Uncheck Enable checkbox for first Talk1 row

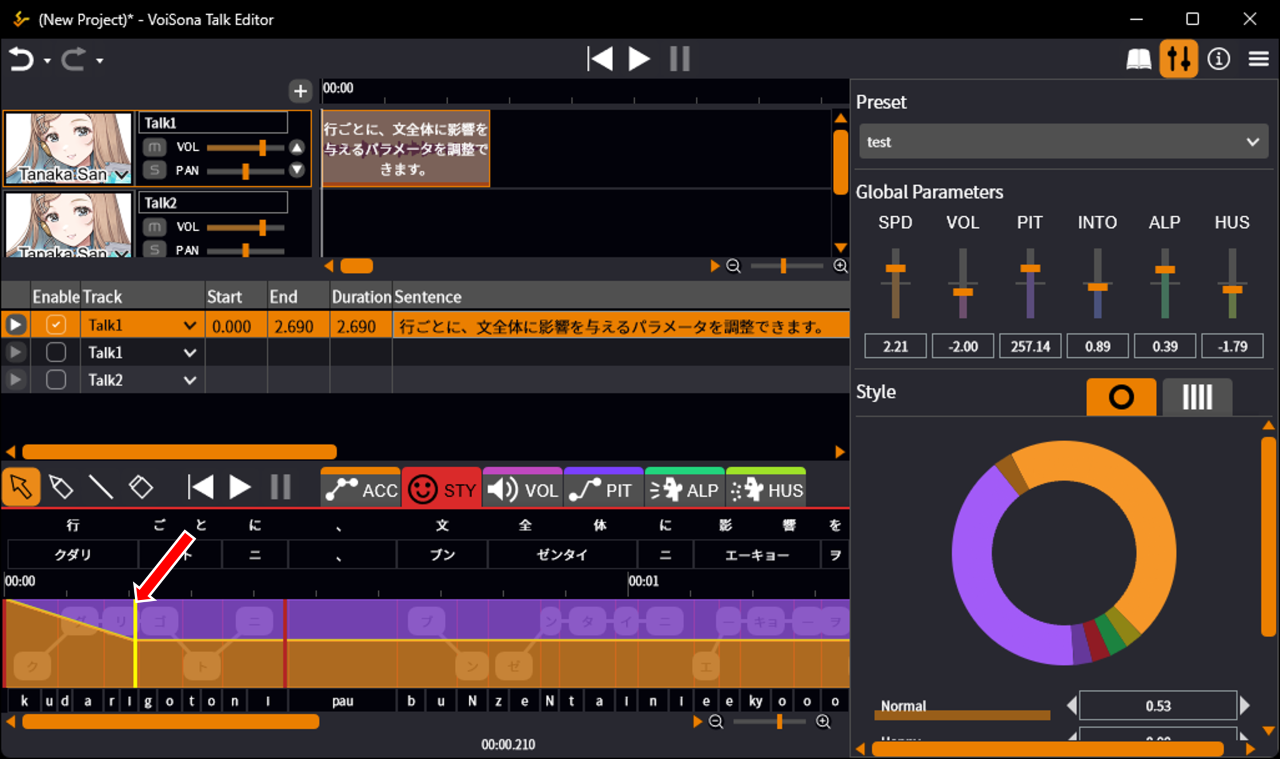pyautogui.click(x=56, y=325)
